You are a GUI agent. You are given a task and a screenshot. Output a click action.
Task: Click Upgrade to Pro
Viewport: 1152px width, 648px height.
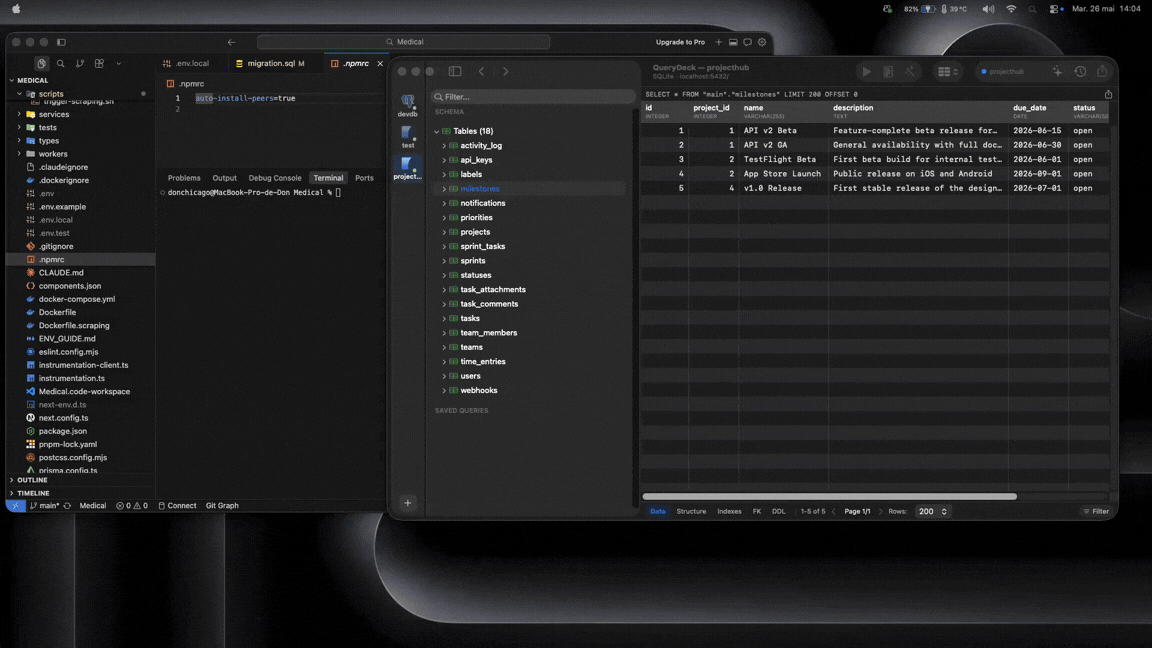680,43
